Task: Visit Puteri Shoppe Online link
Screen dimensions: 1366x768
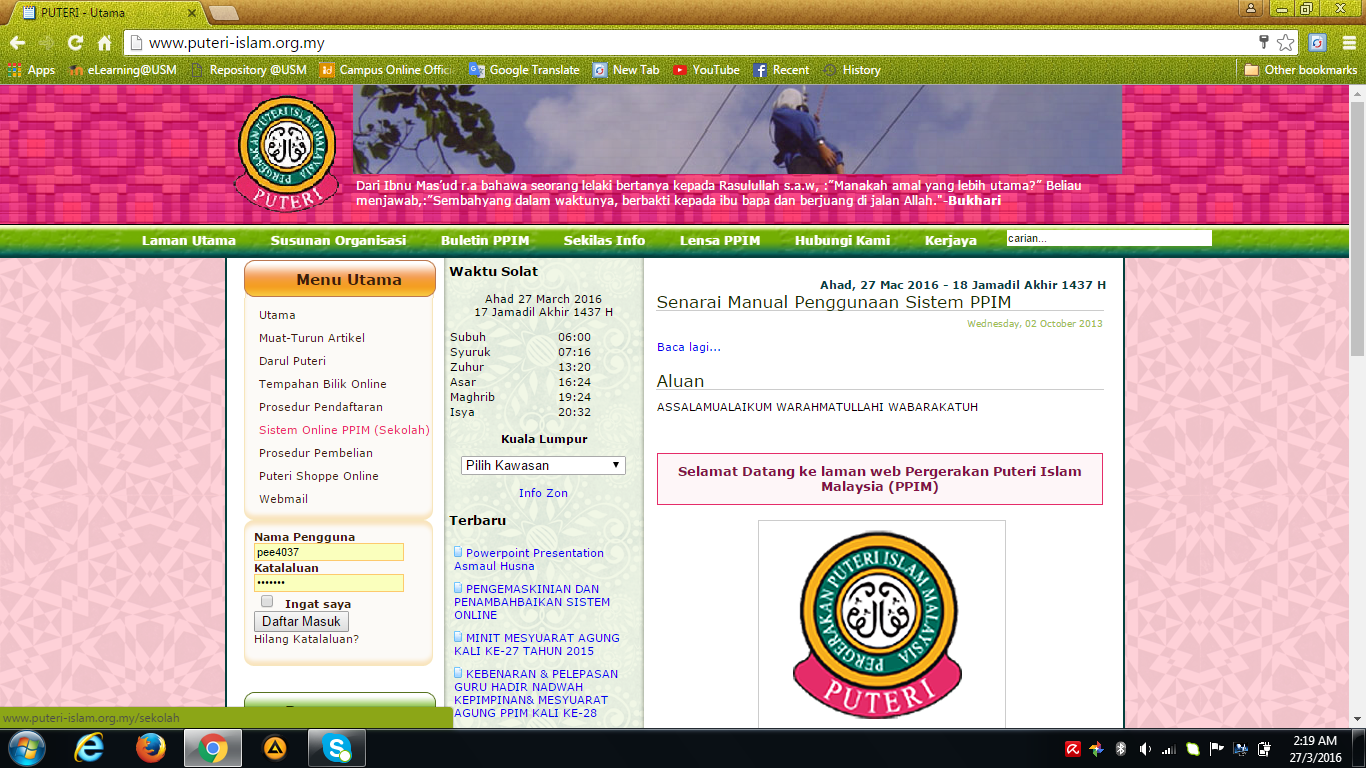Action: click(x=319, y=476)
